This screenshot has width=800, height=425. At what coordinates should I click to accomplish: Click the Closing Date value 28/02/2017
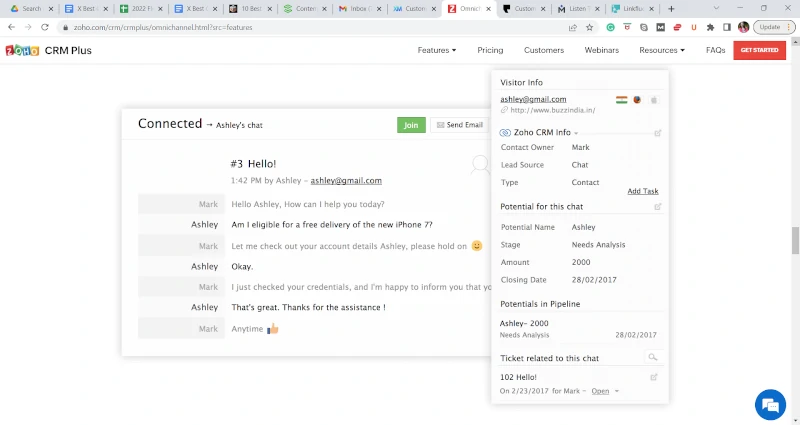click(594, 280)
